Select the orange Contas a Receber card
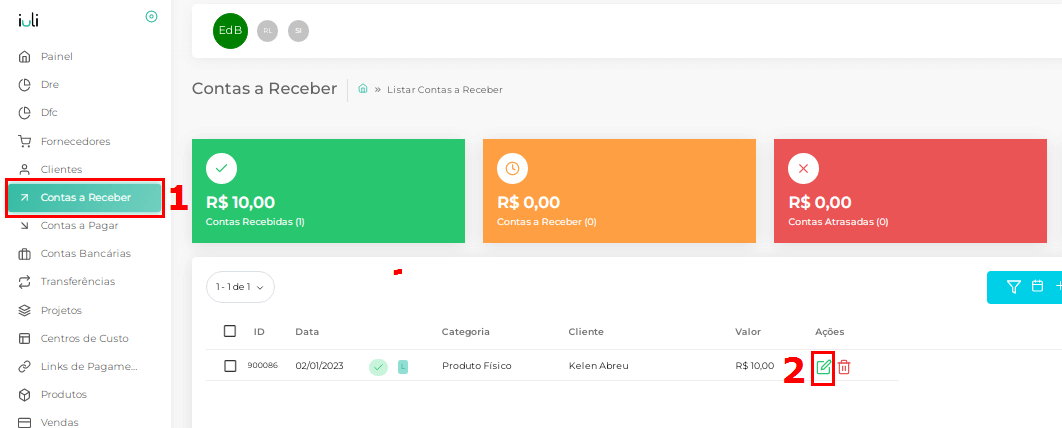Screen dimensions: 1062x428 click(x=619, y=191)
